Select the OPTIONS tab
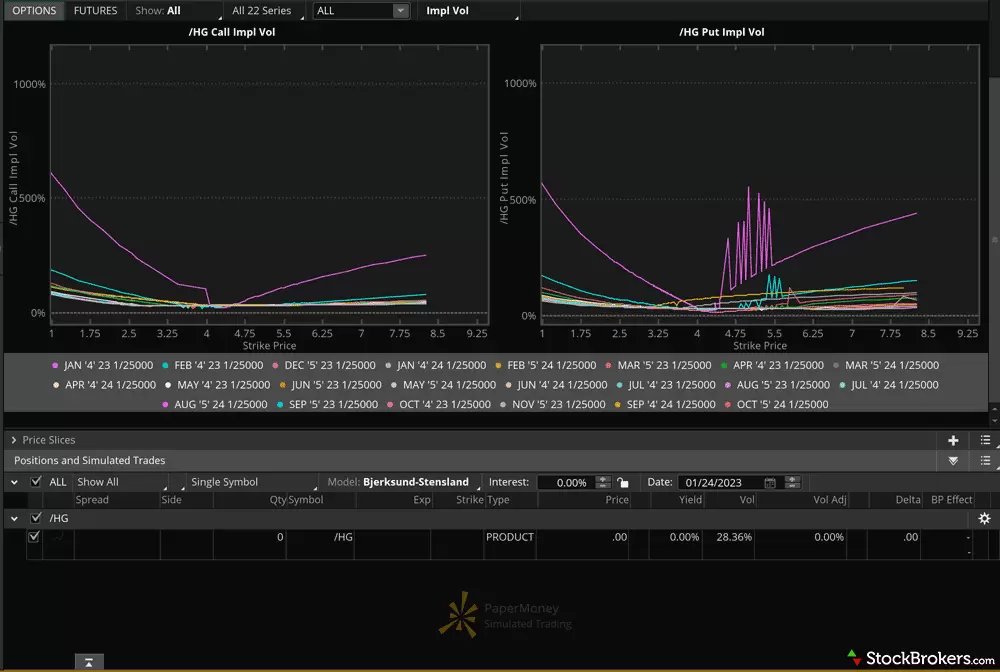The image size is (1000, 672). pyautogui.click(x=34, y=11)
